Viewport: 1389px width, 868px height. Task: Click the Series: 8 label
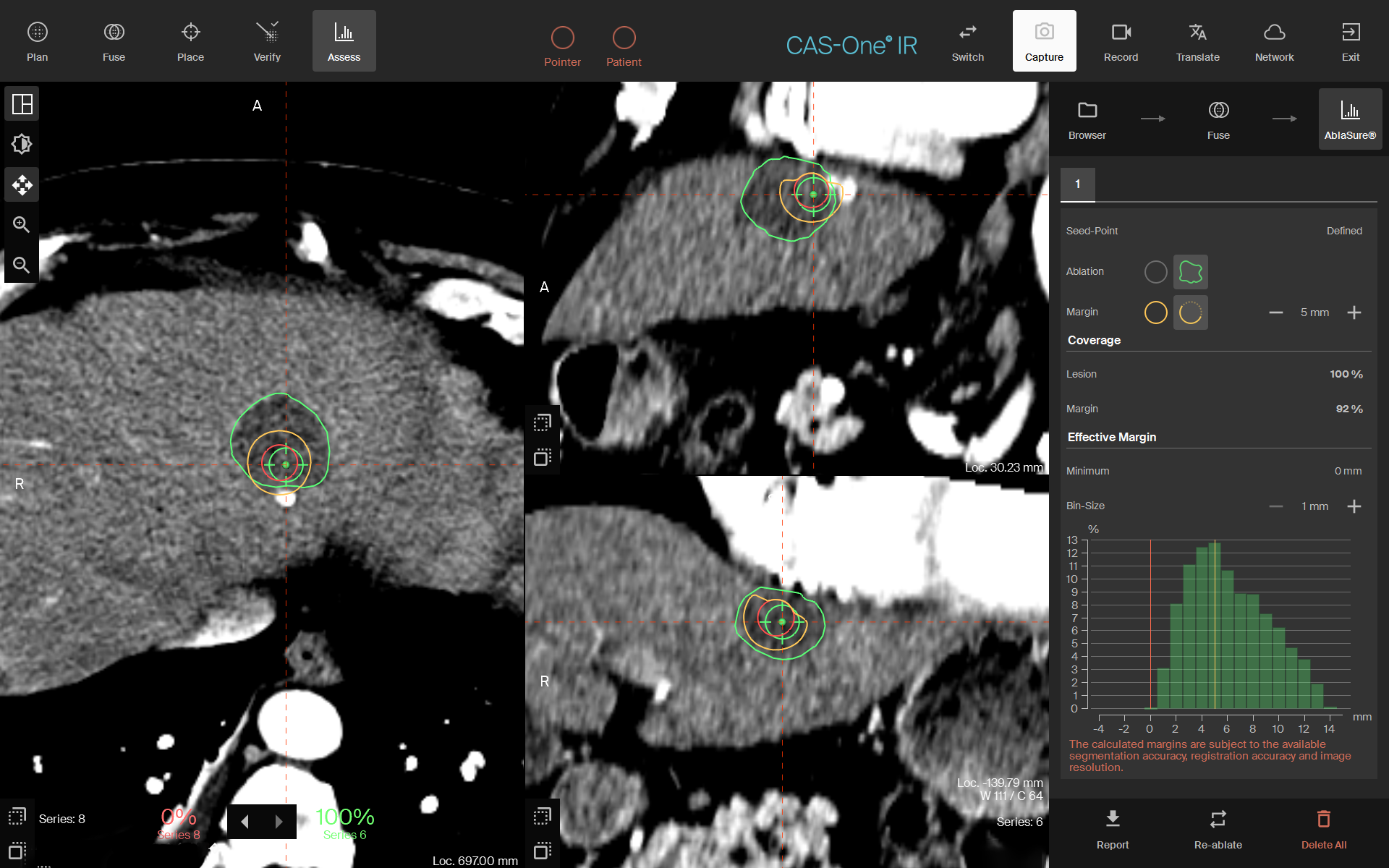(x=62, y=819)
